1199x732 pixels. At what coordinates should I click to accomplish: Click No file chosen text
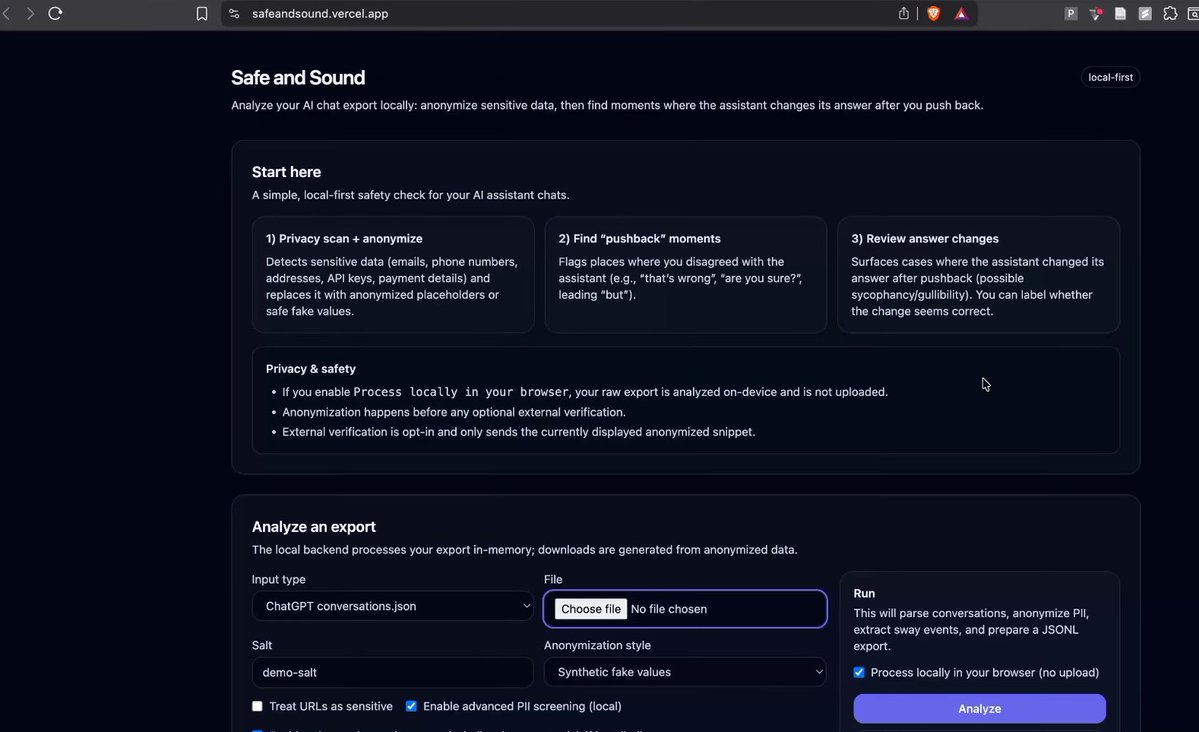tap(668, 609)
